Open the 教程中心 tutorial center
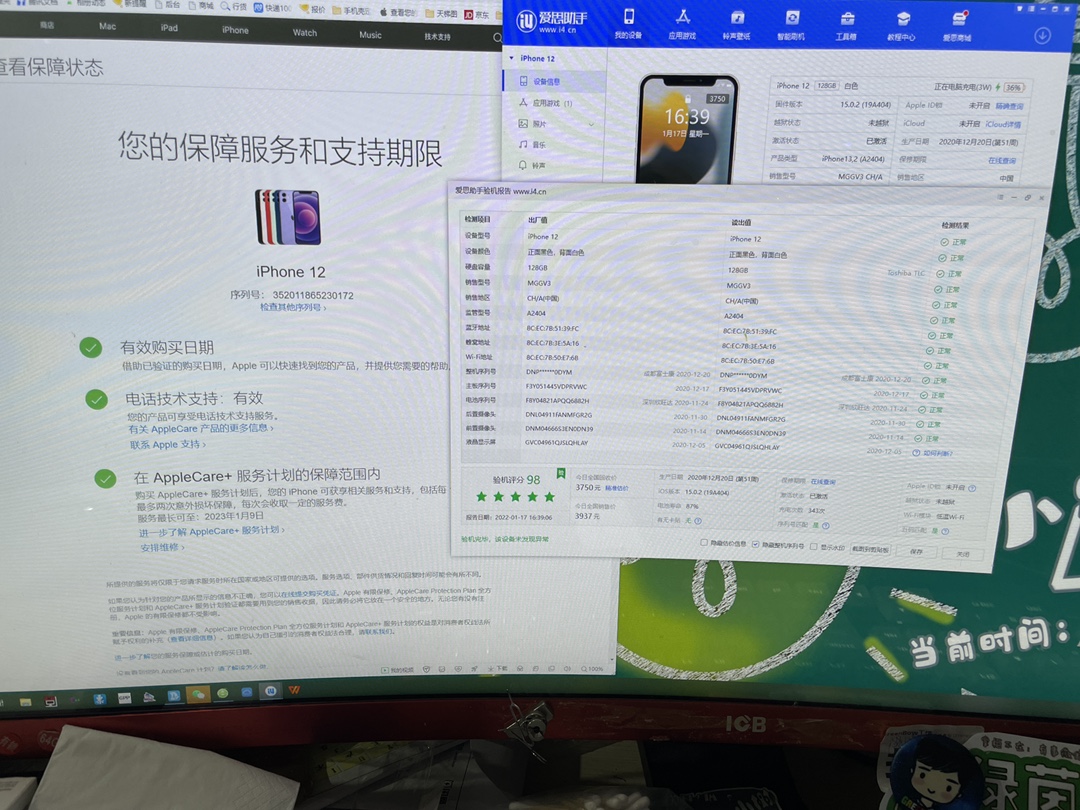 coord(902,27)
